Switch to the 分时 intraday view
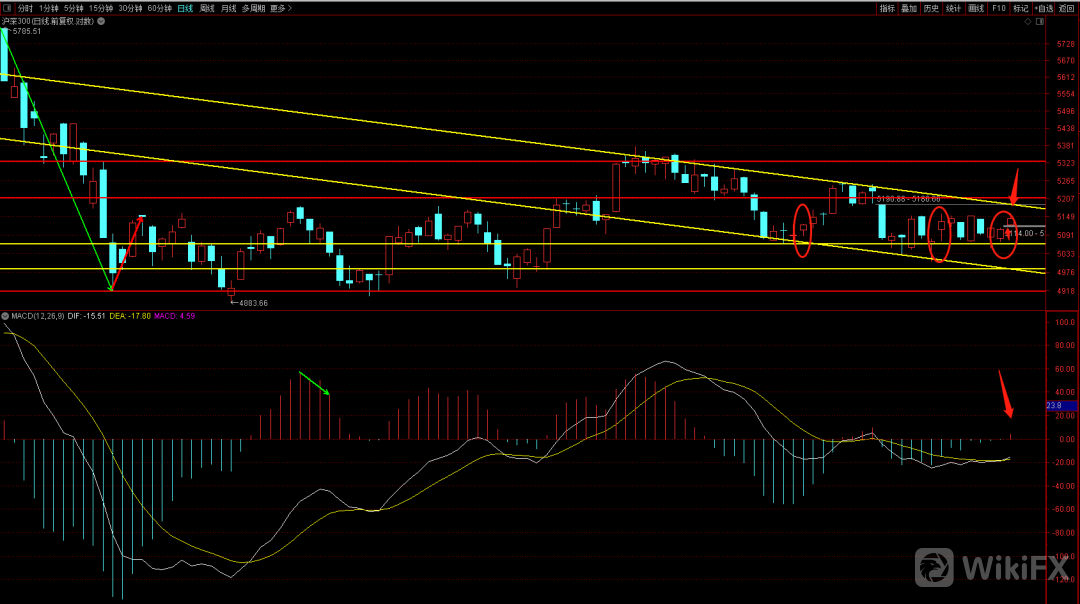This screenshot has height=604, width=1080. pyautogui.click(x=25, y=8)
